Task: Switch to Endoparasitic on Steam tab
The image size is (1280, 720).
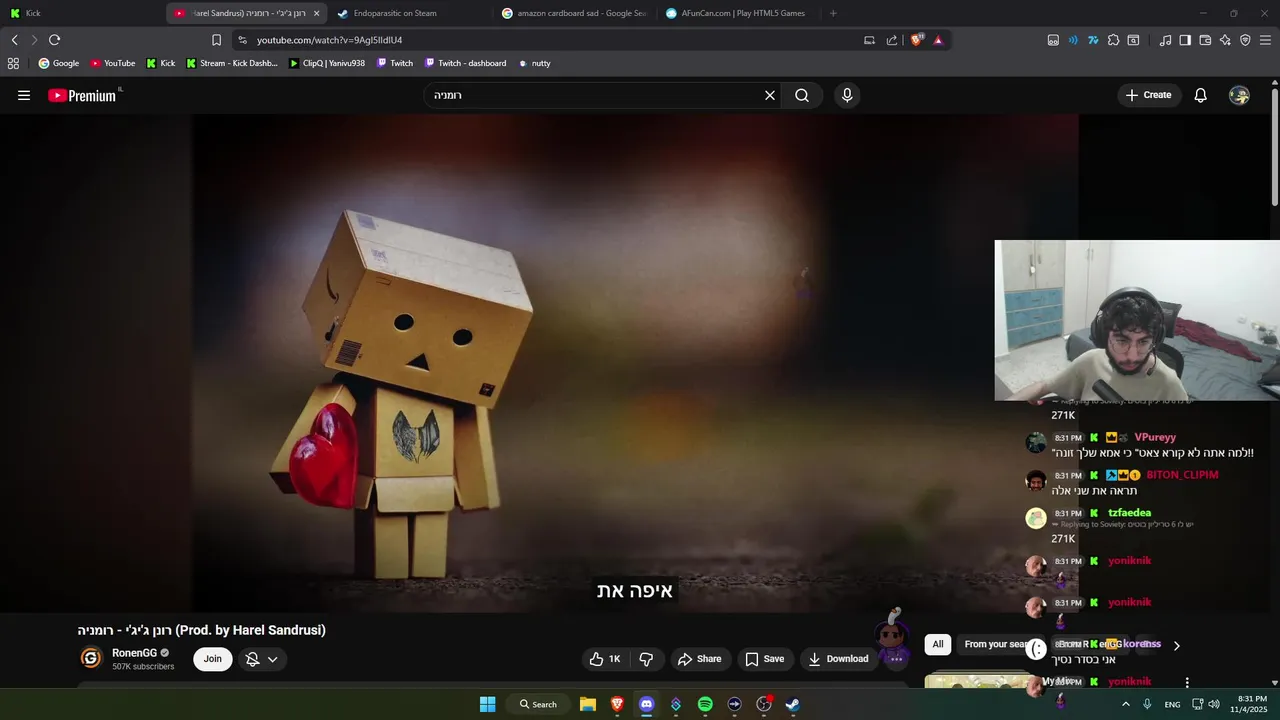Action: [409, 13]
